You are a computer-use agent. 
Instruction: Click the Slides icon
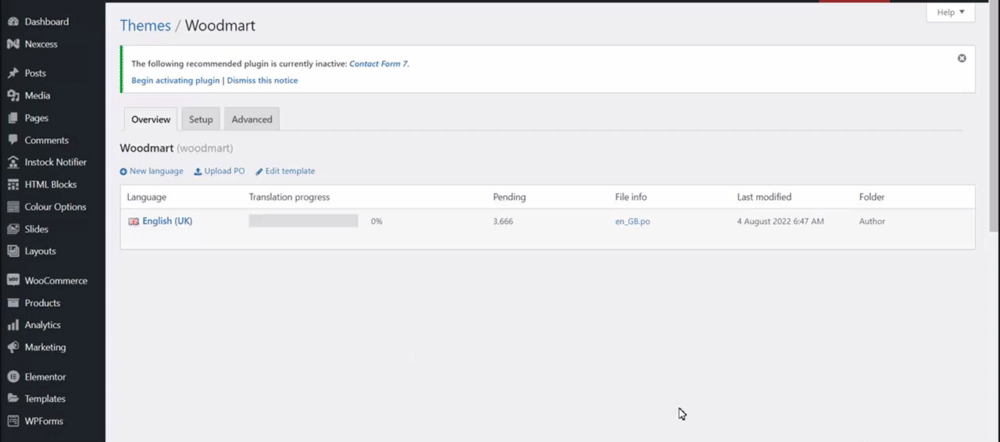pos(13,229)
